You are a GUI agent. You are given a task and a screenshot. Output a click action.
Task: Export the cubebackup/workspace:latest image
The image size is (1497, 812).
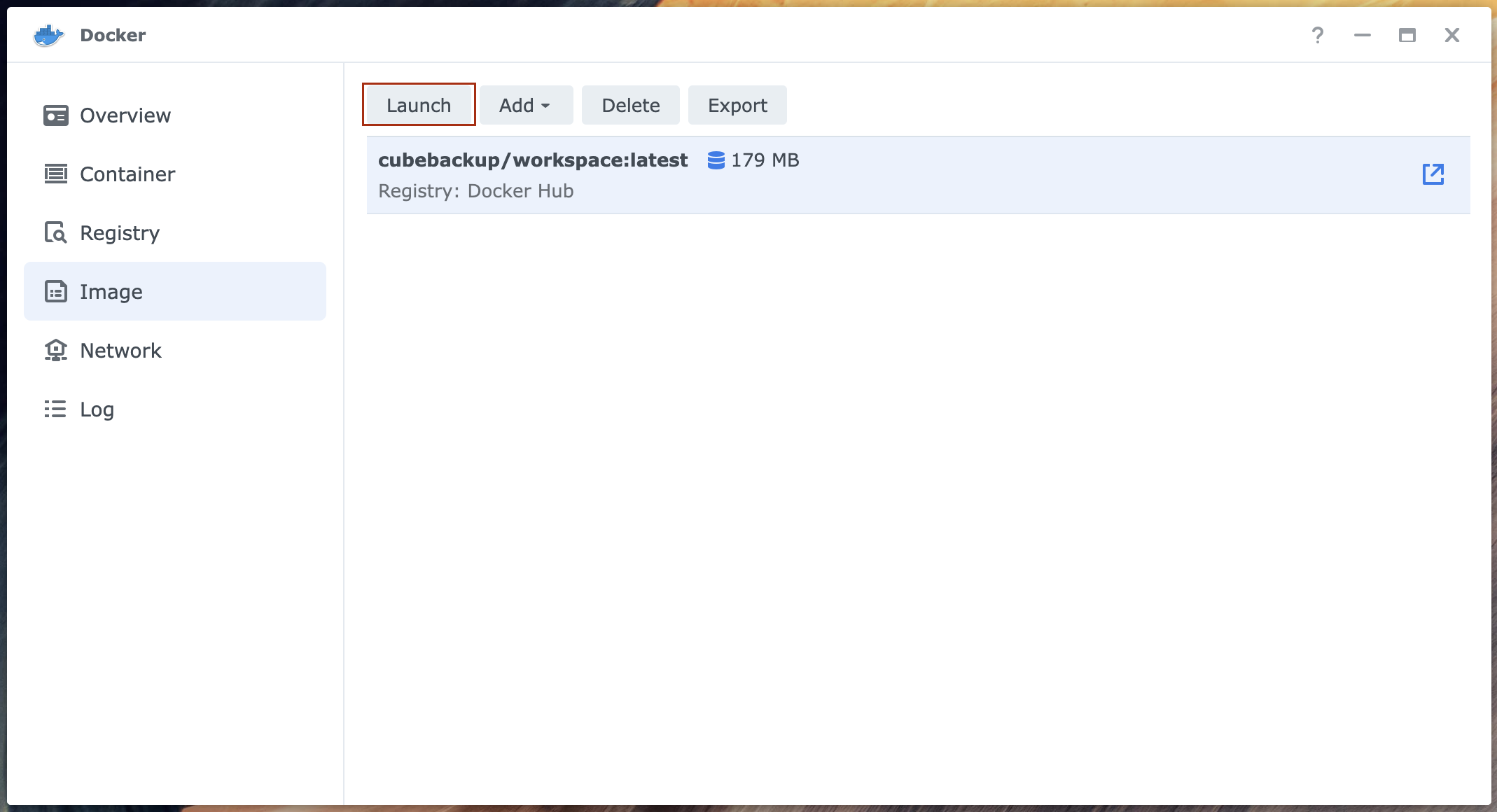click(x=737, y=104)
